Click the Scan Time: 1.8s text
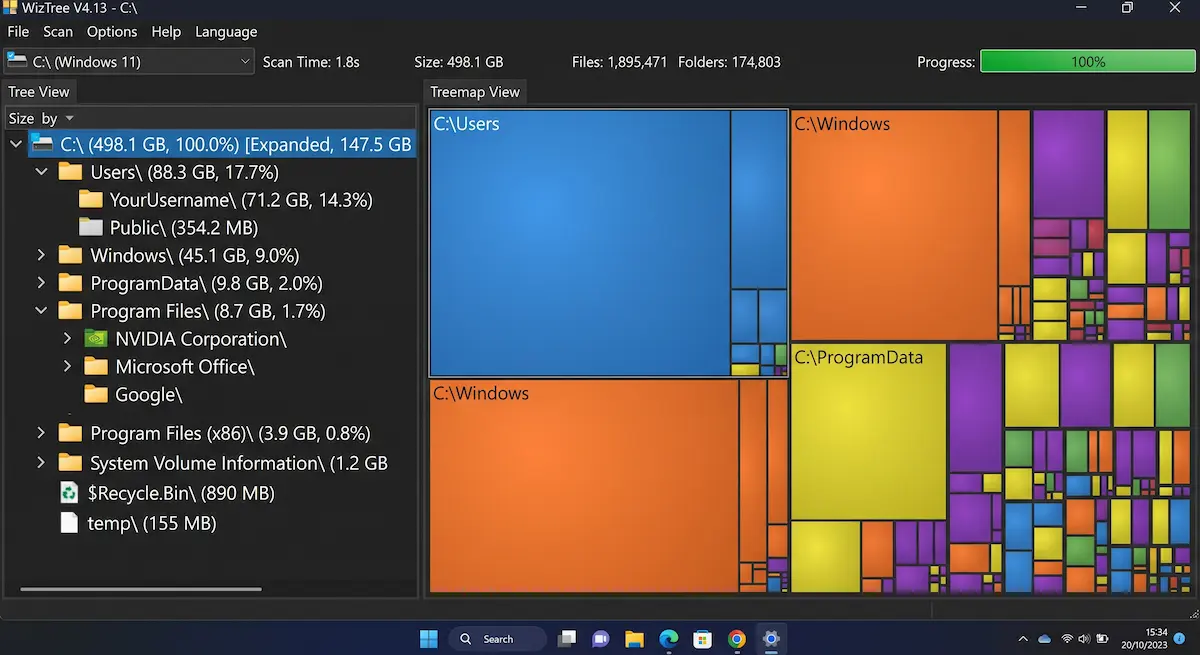The width and height of the screenshot is (1200, 655). (311, 62)
